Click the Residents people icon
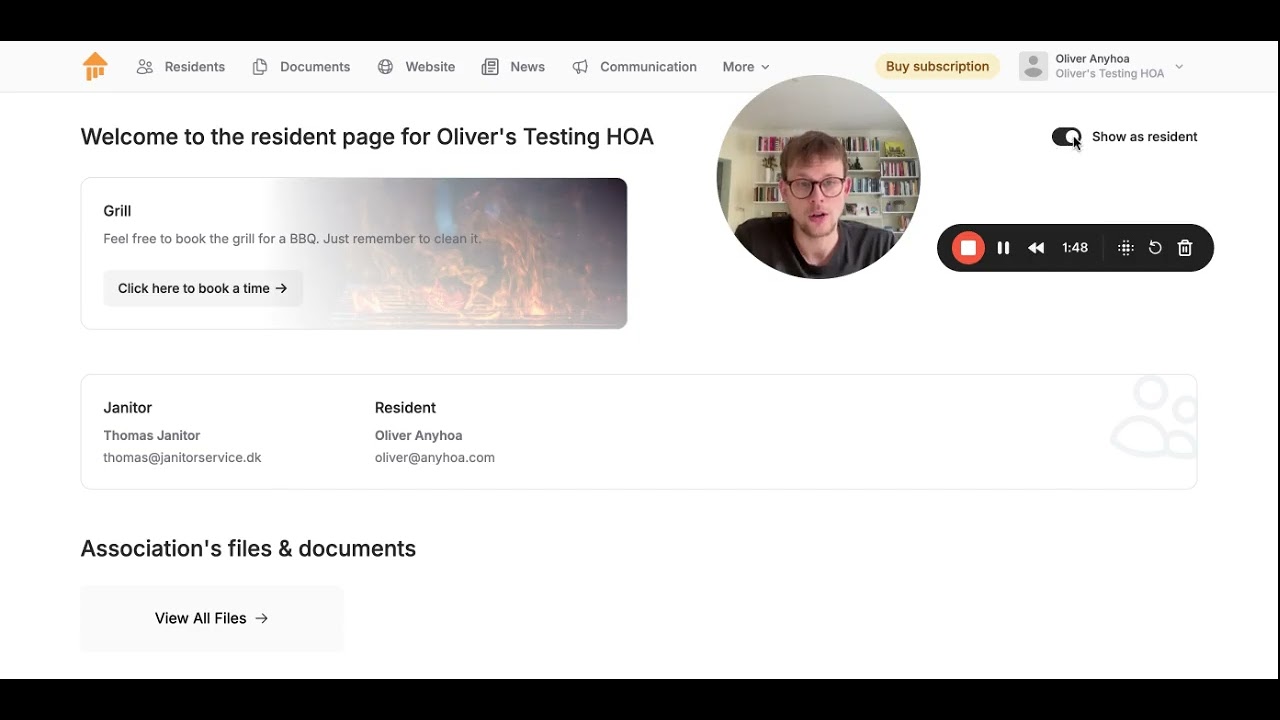 coord(145,67)
